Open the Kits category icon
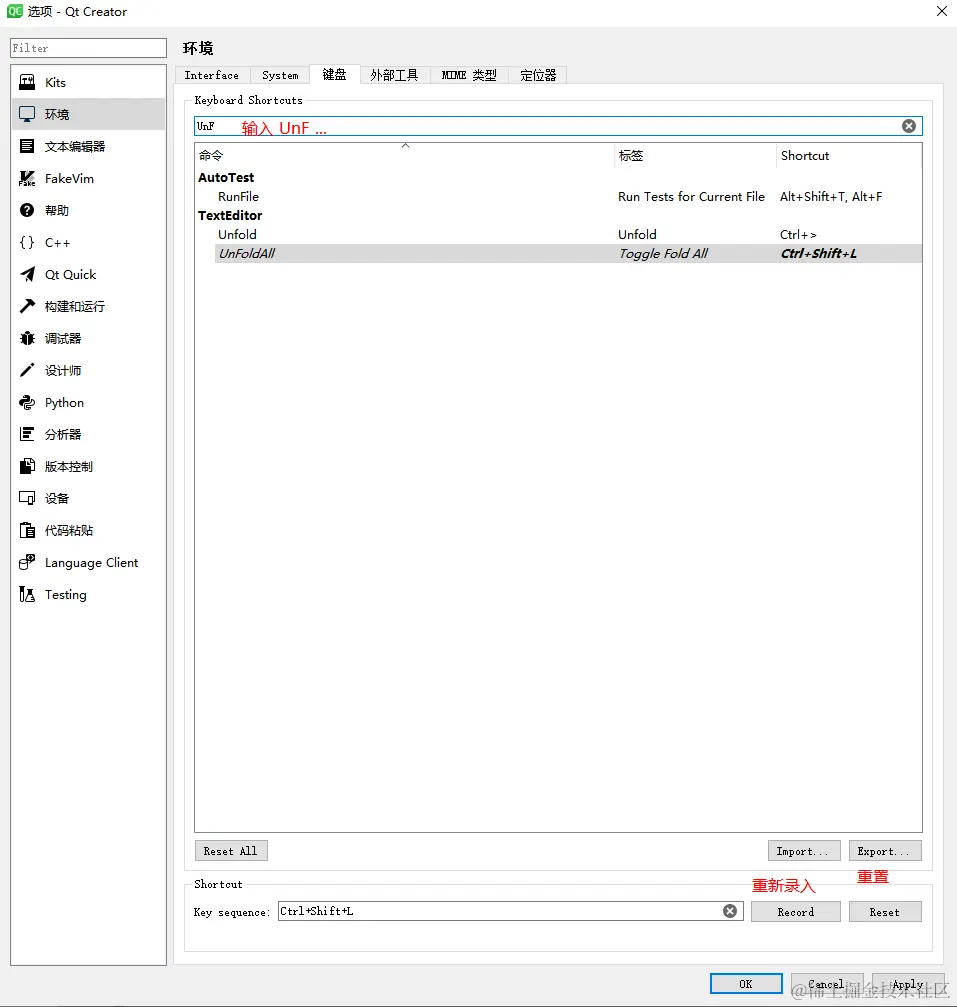The image size is (957, 1007). pyautogui.click(x=27, y=82)
